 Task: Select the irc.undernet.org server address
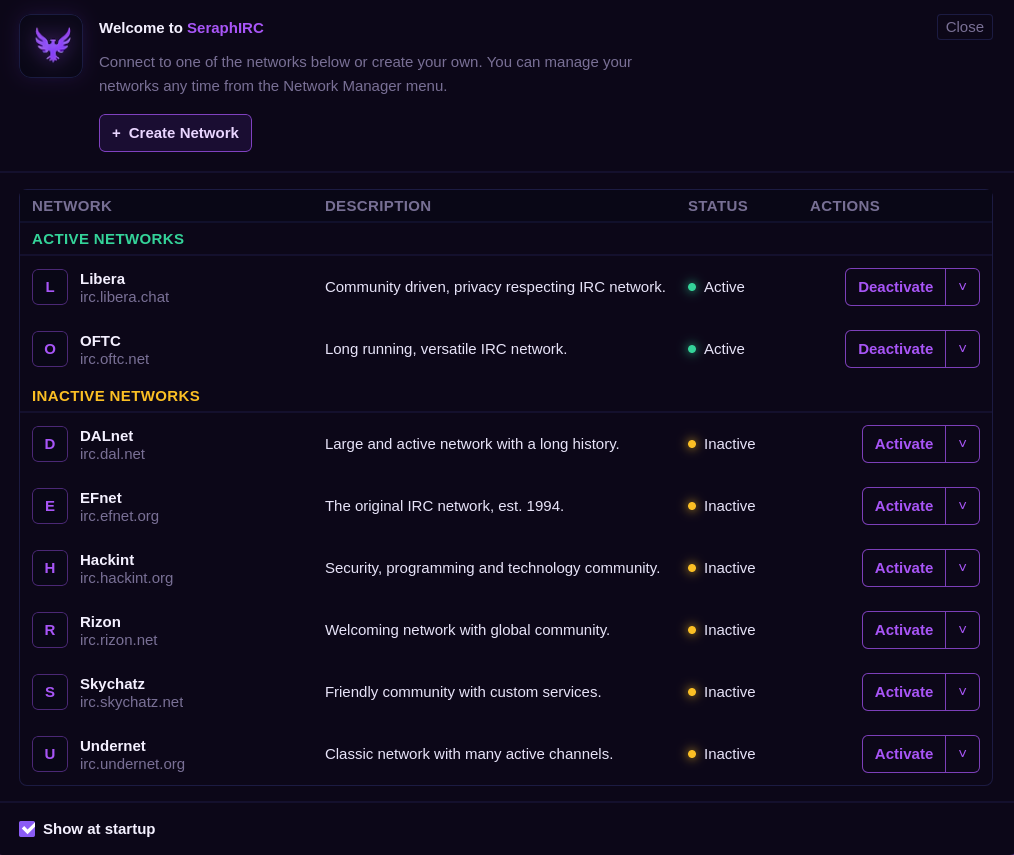point(133,765)
